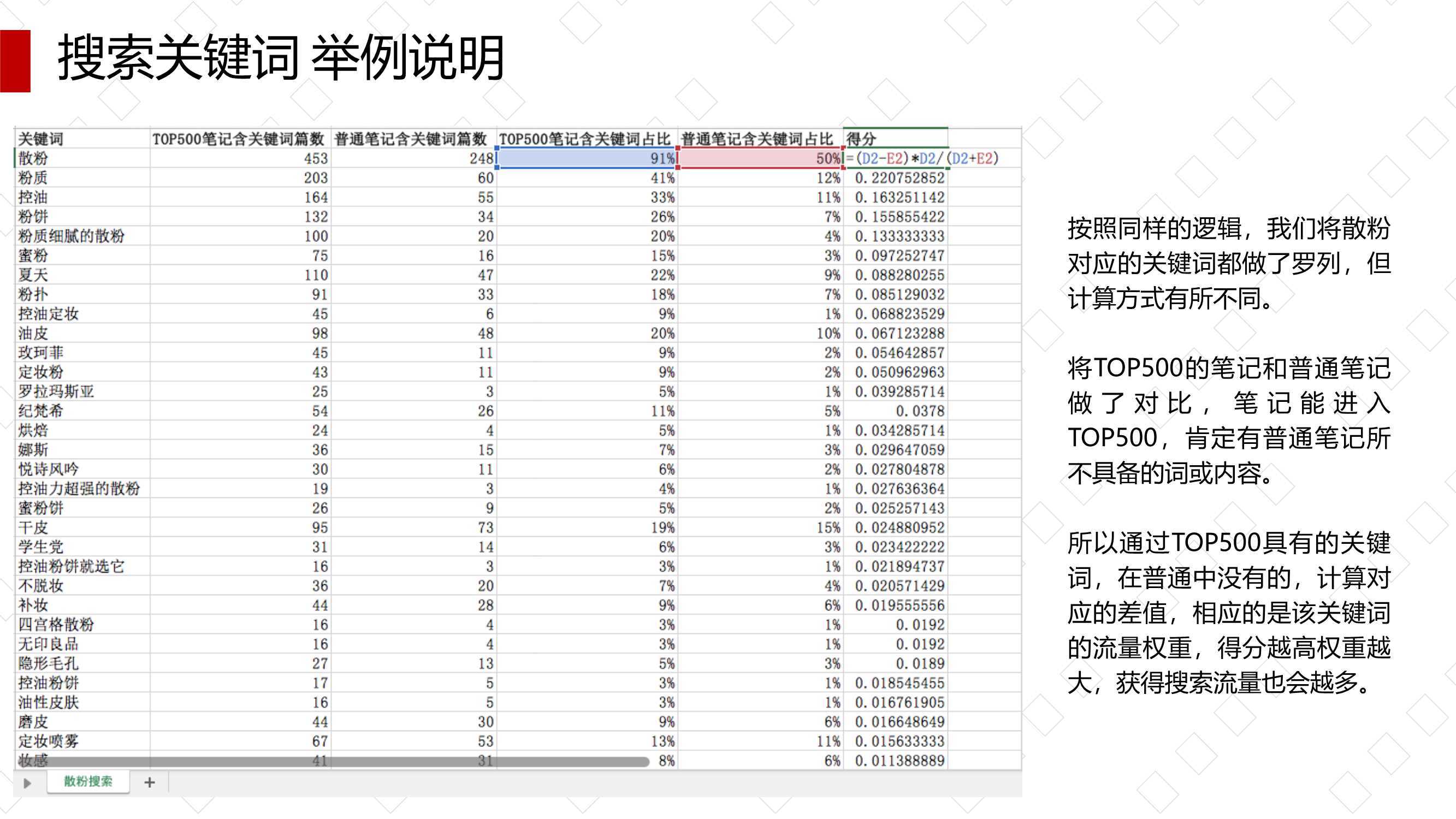Screen dimensions: 1456x819
Task: Select the red highlighted 50% cell
Action: pyautogui.click(x=760, y=158)
